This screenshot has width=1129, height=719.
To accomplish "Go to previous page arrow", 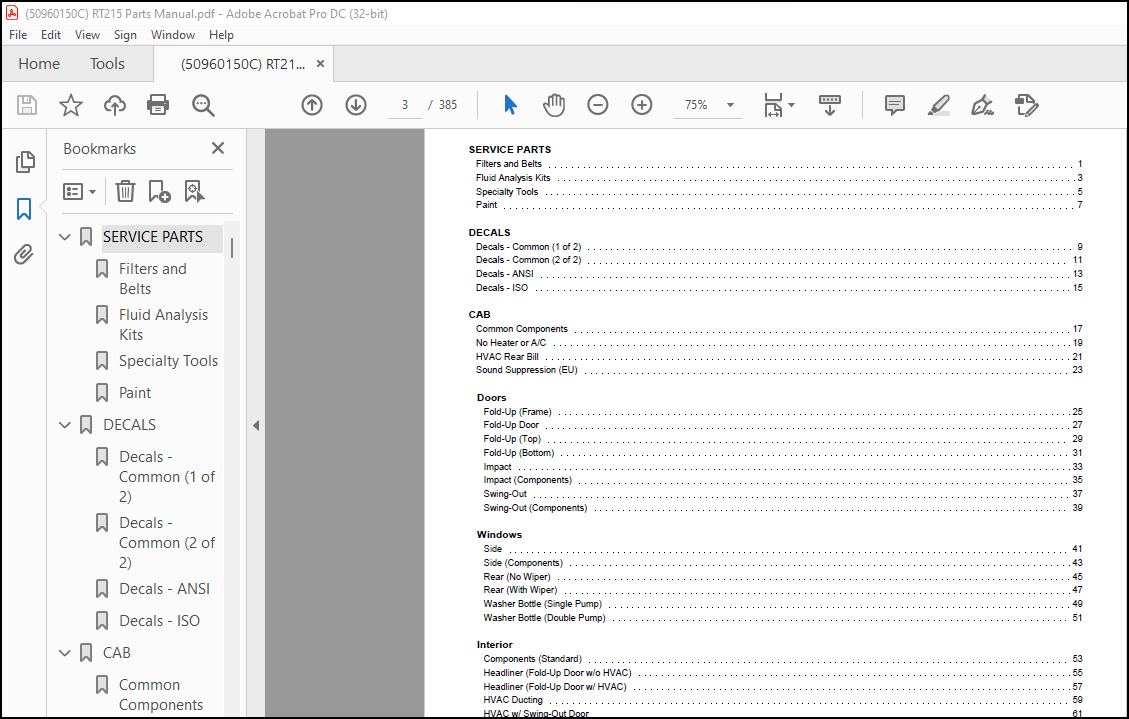I will (x=312, y=105).
